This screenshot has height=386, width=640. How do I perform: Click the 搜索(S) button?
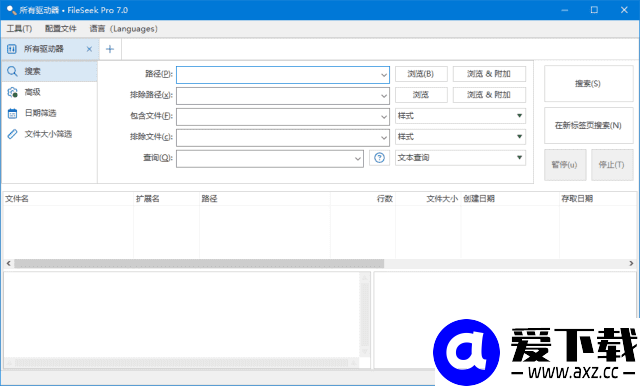tap(588, 84)
